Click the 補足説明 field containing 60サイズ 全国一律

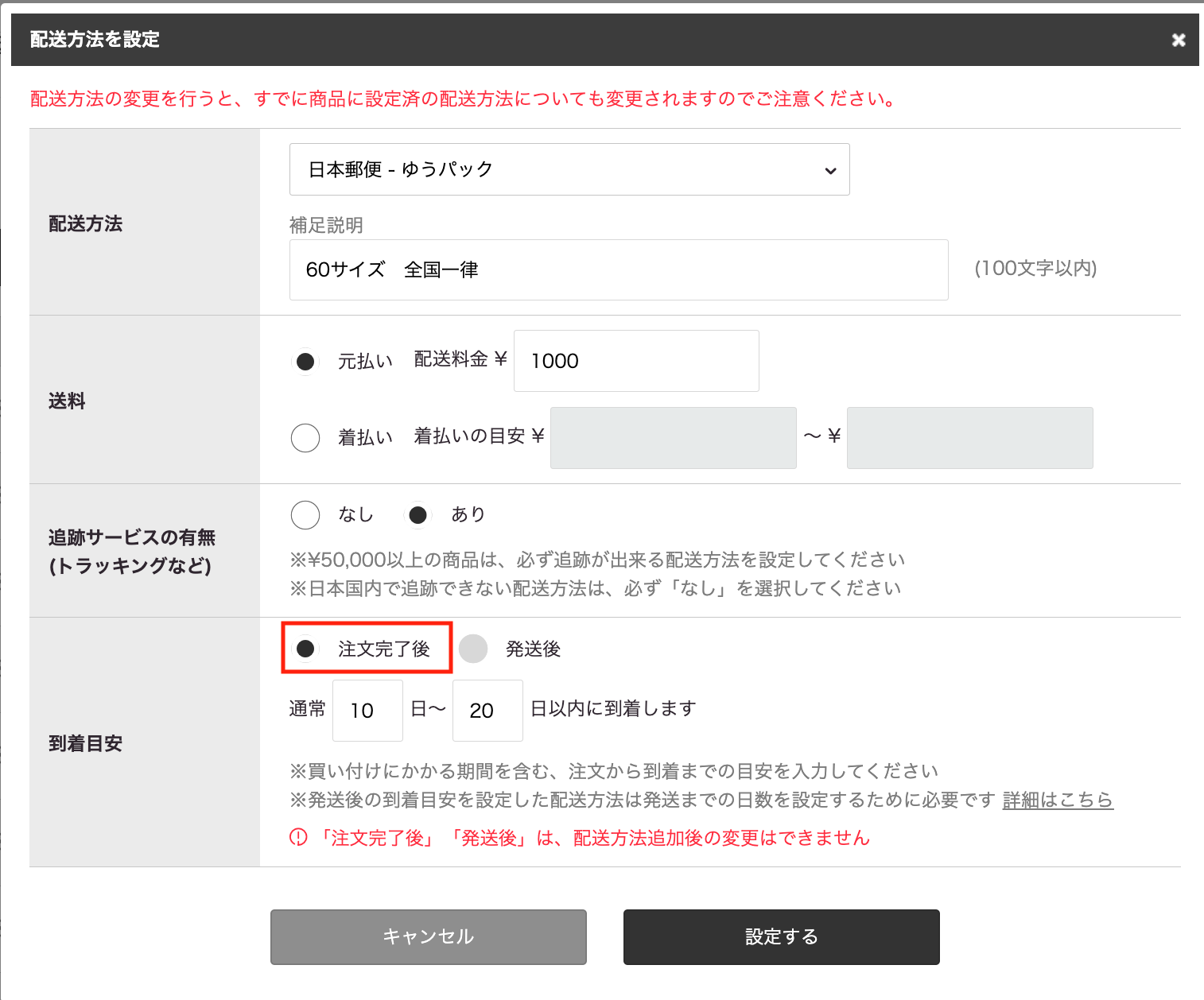pyautogui.click(x=619, y=269)
